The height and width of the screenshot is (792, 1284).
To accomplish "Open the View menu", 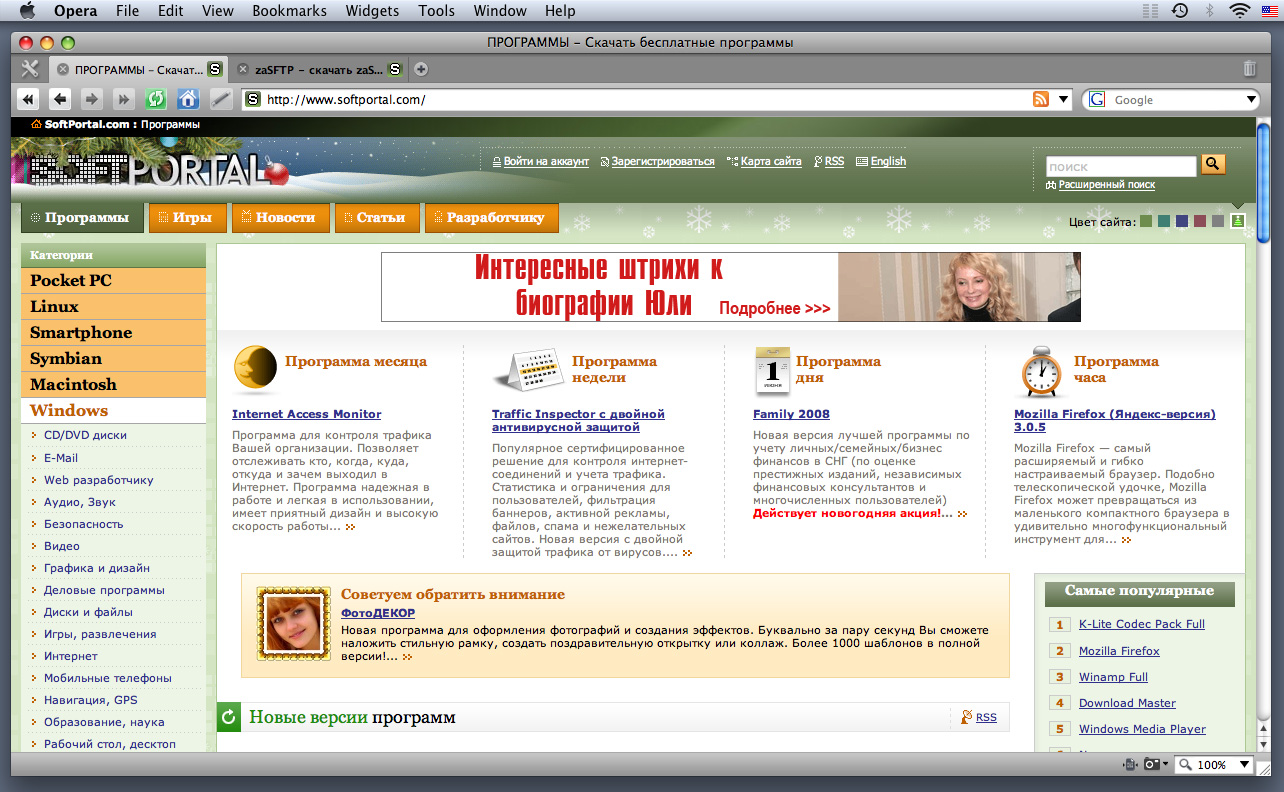I will pos(217,11).
